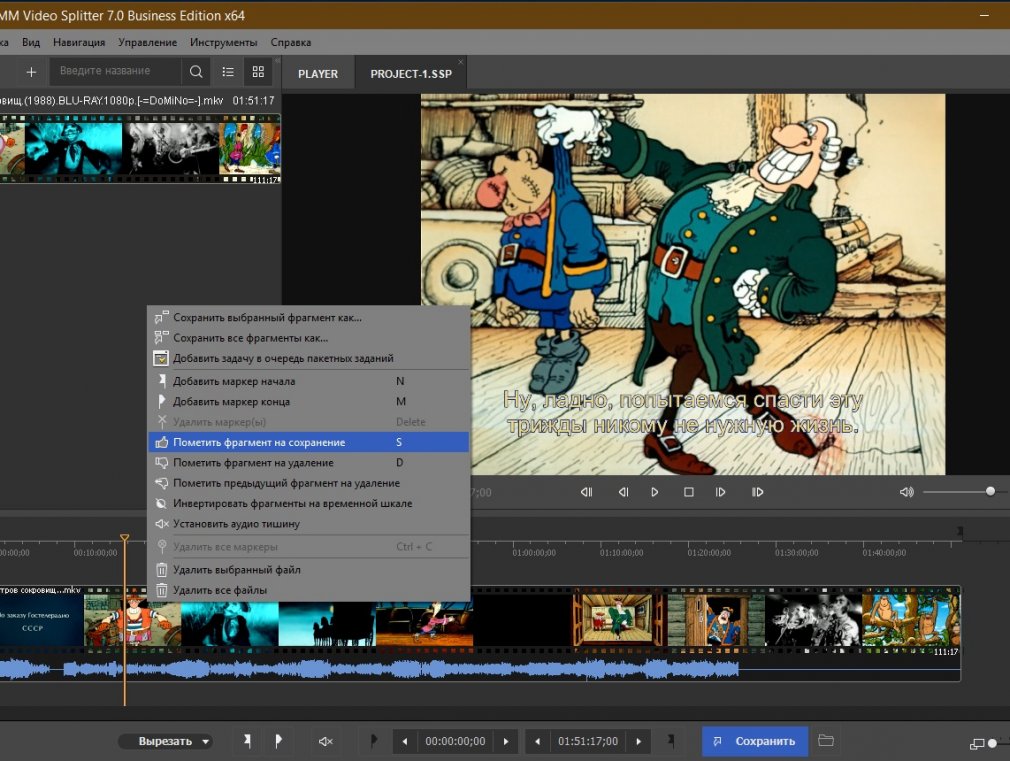Open the Инструменты menu

point(224,43)
